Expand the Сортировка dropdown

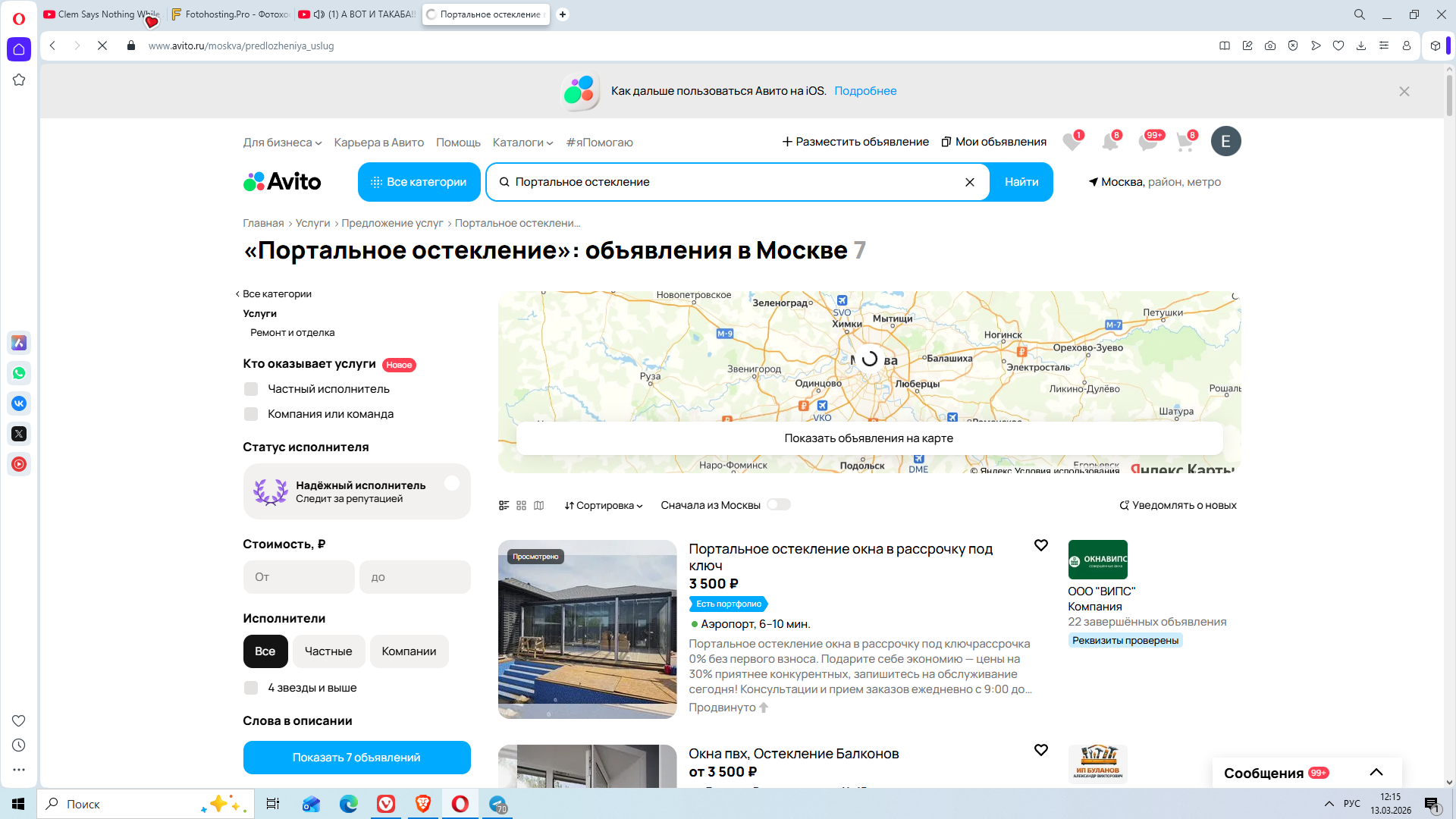click(x=604, y=506)
